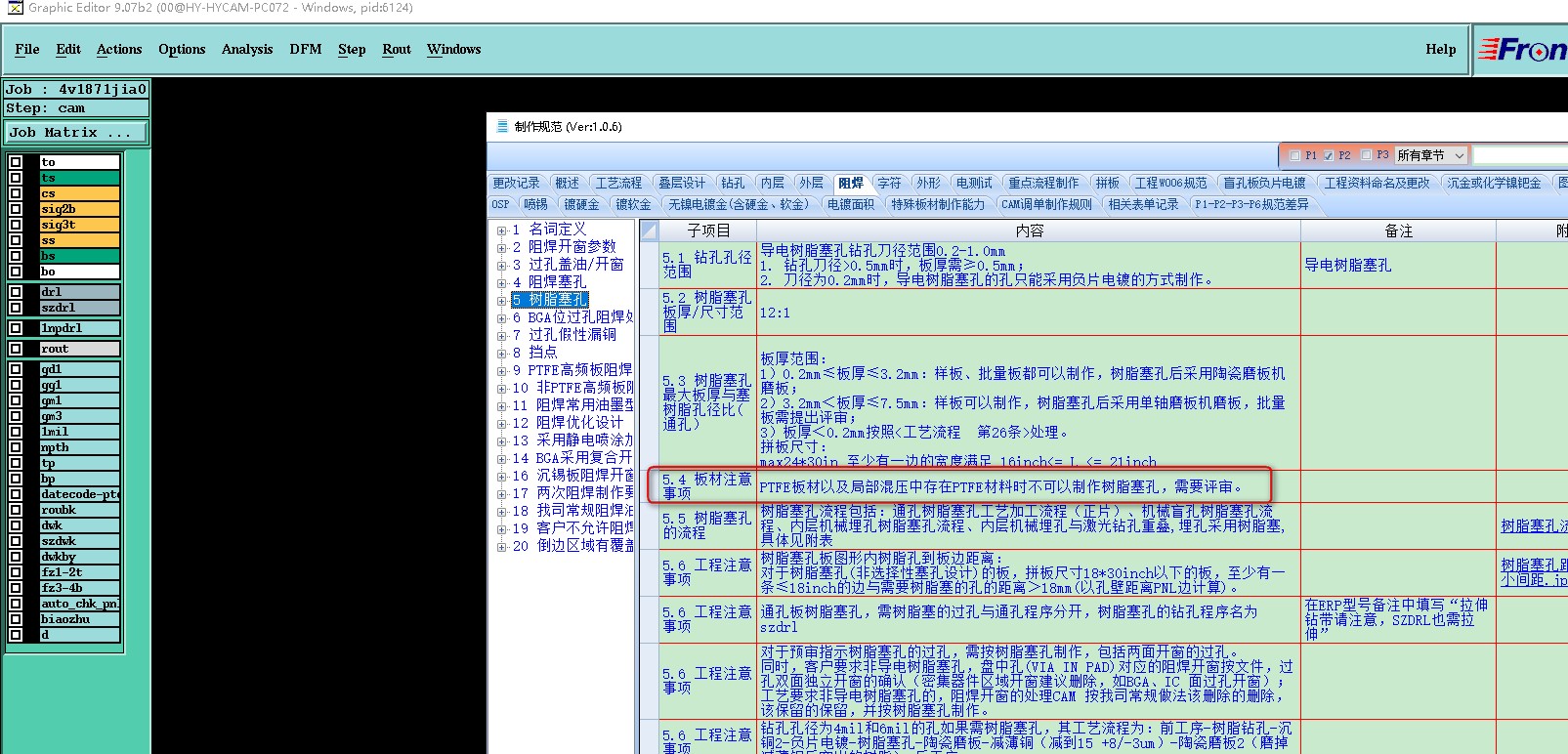Click the Job Matrix button
This screenshot has width=1568, height=754.
tap(76, 133)
